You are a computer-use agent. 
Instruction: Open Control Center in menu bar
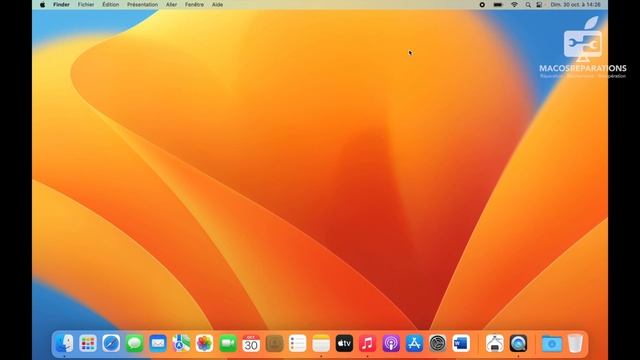pyautogui.click(x=539, y=4)
